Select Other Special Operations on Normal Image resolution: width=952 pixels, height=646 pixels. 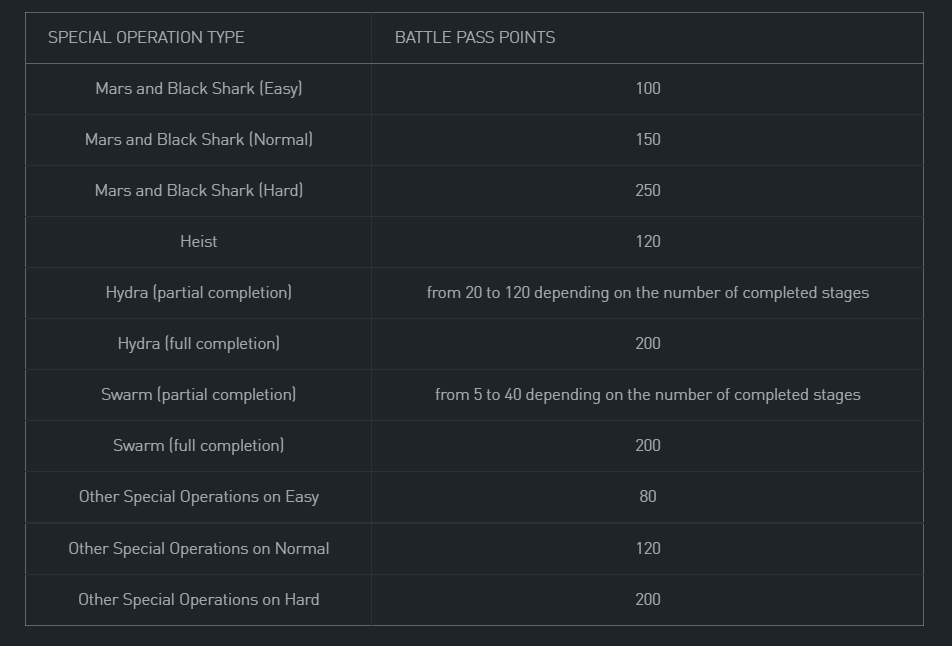pos(199,548)
